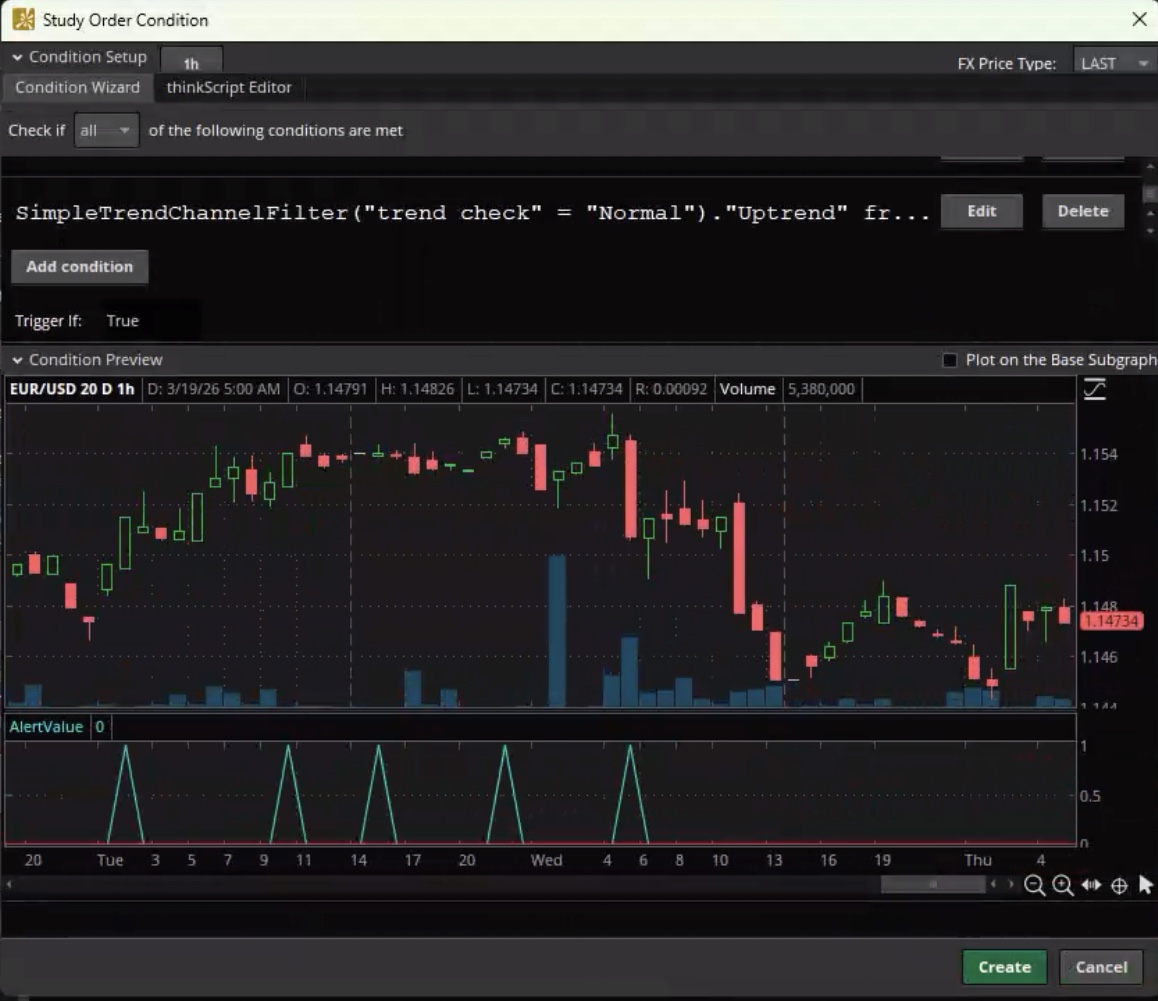Open the Check if 'all' dropdown
Image resolution: width=1158 pixels, height=1001 pixels.
tap(106, 130)
